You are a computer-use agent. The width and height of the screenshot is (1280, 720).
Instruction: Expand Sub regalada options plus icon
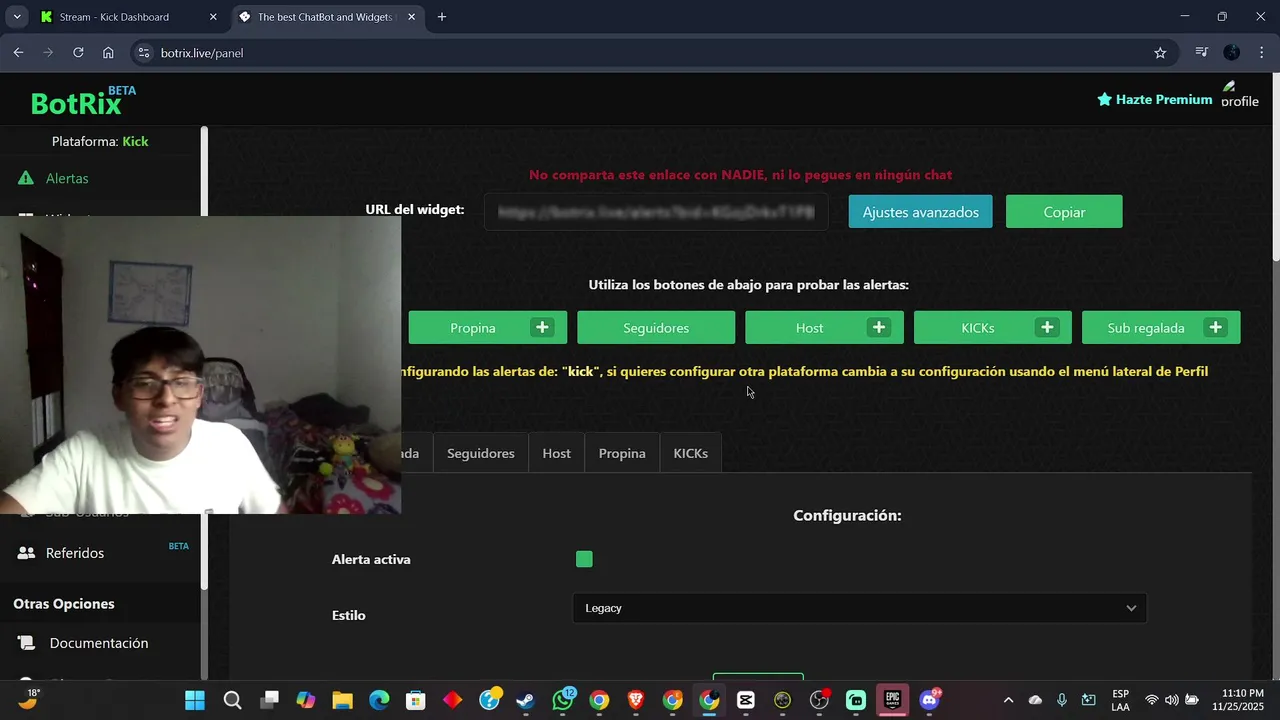pos(1216,327)
